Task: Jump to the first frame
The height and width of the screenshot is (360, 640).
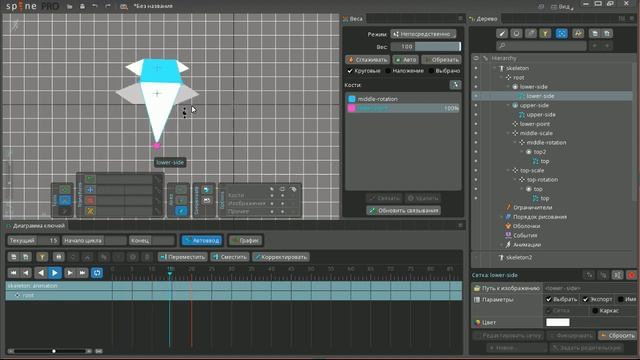Action: point(13,273)
